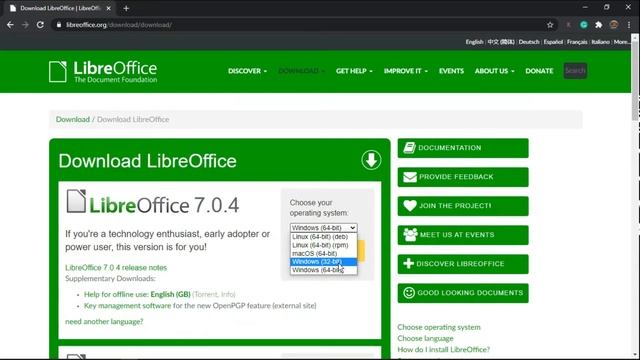Choose Linux (64-bit) (deb) option
This screenshot has height=360, width=640.
tap(324, 237)
